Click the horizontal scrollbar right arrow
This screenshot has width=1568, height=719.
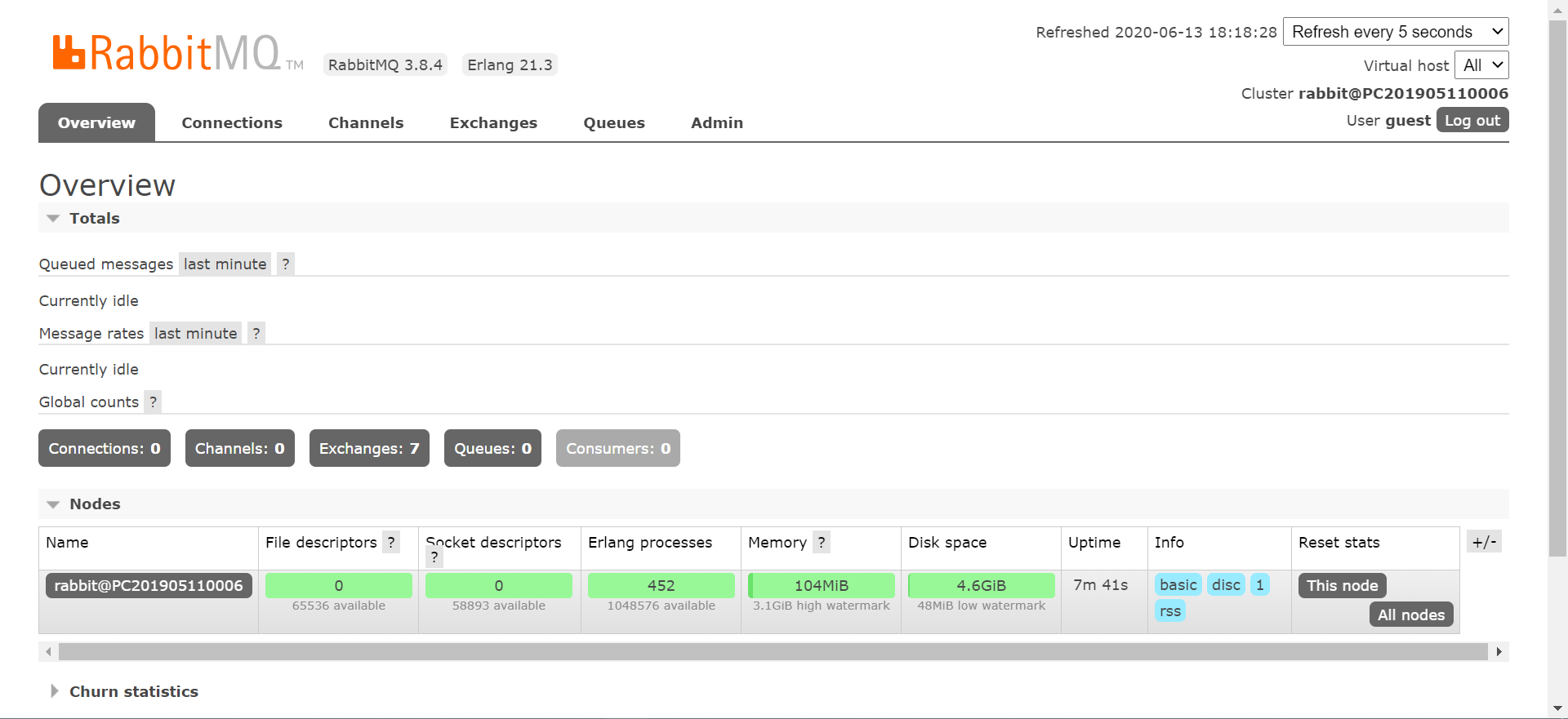tap(1499, 651)
